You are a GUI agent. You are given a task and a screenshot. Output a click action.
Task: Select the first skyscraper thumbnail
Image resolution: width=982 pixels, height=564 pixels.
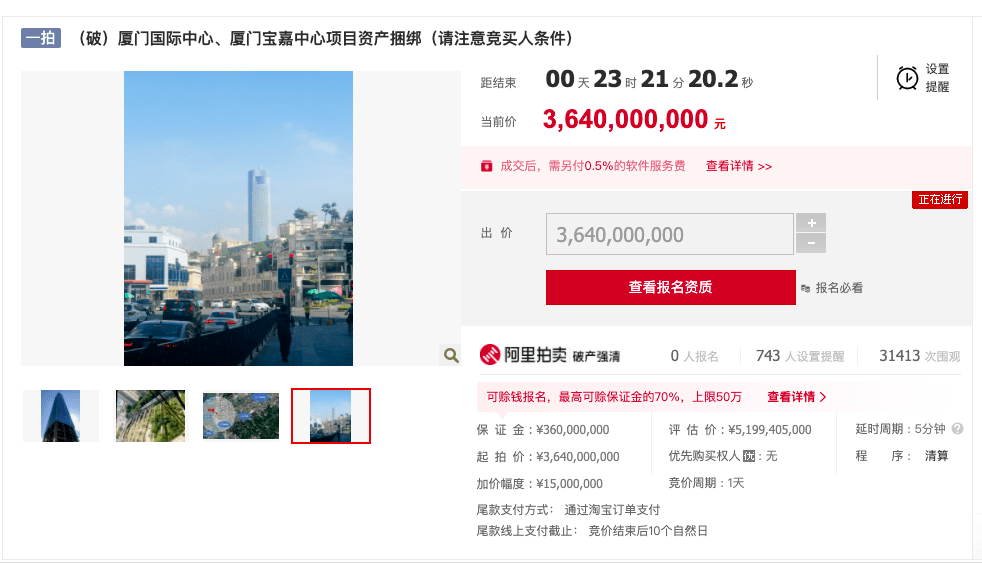coord(61,416)
